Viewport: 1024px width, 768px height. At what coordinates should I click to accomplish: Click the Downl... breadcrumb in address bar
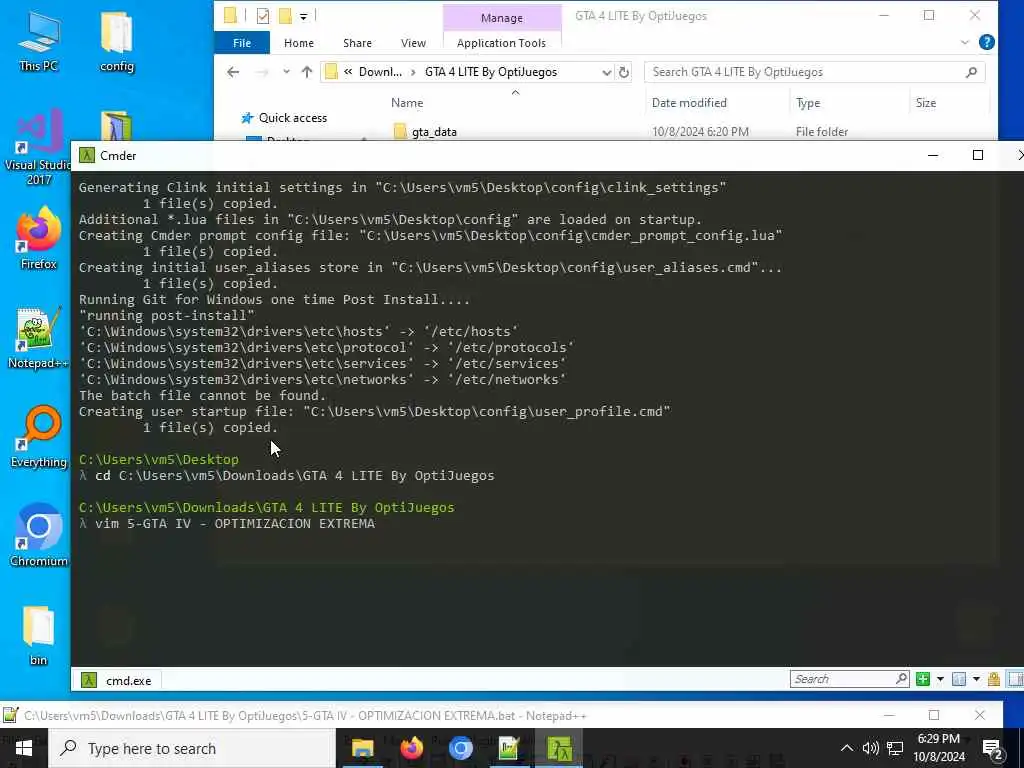[380, 72]
